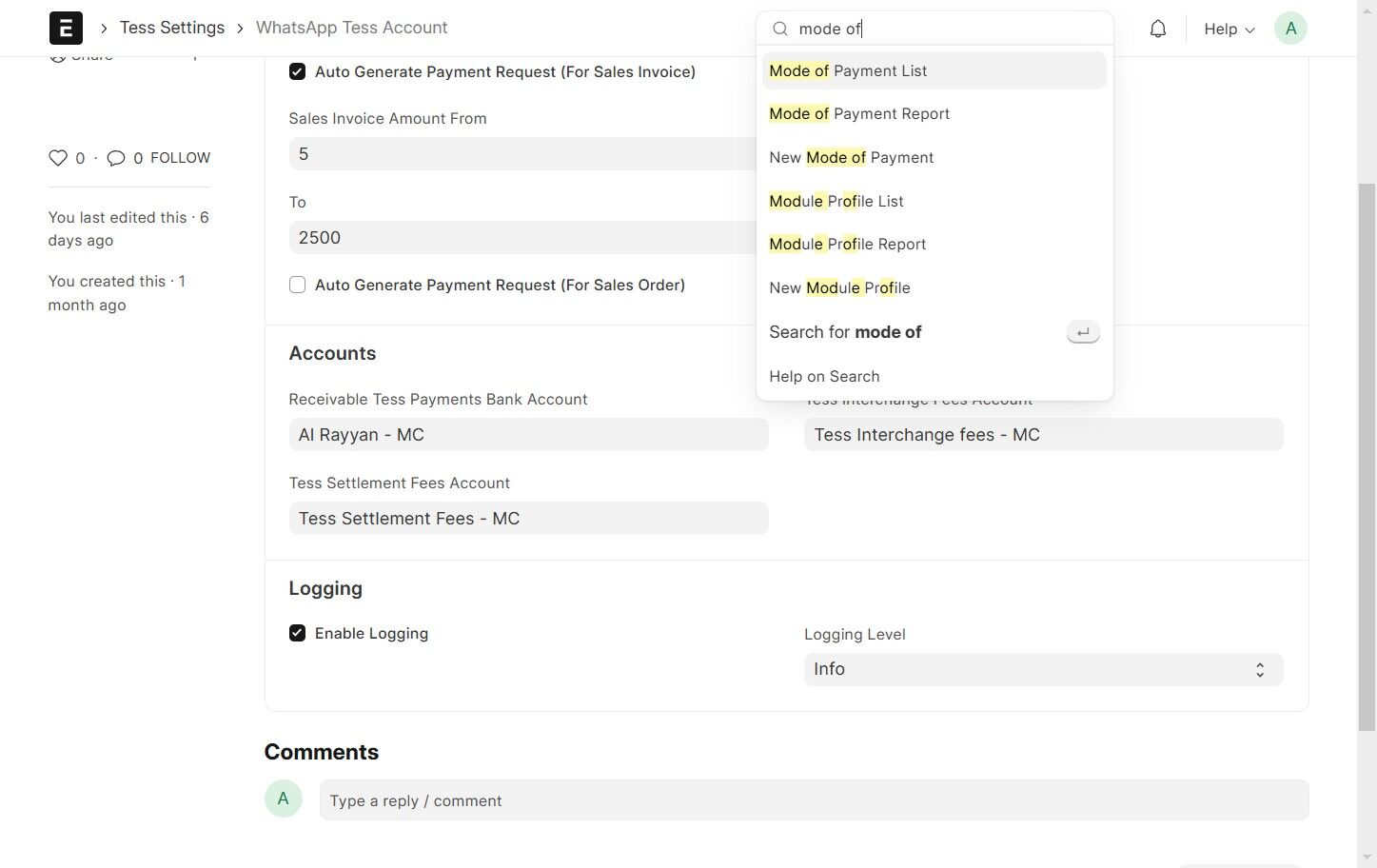Screen dimensions: 1377x868
Task: Enable Auto Generate Payment Request For Sales Order
Action: 297,285
